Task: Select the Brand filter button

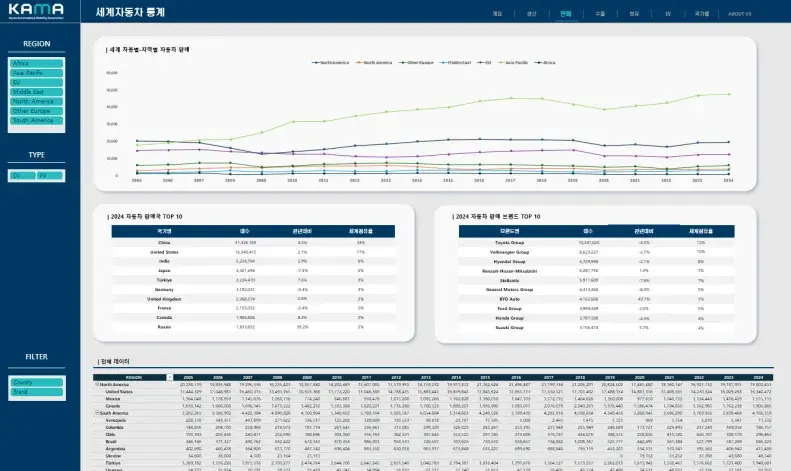Action: tap(36, 392)
